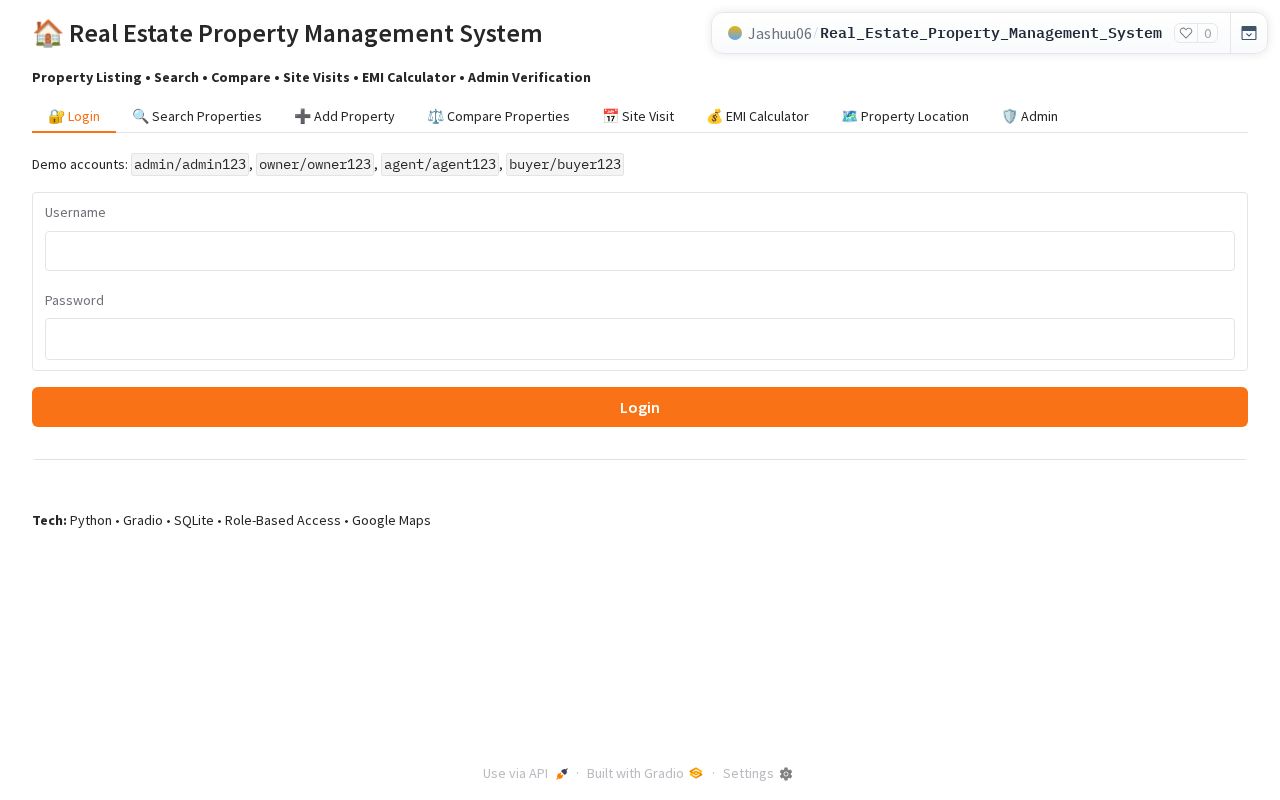Open the Site Visit tab
The width and height of the screenshot is (1280, 800).
click(x=638, y=116)
